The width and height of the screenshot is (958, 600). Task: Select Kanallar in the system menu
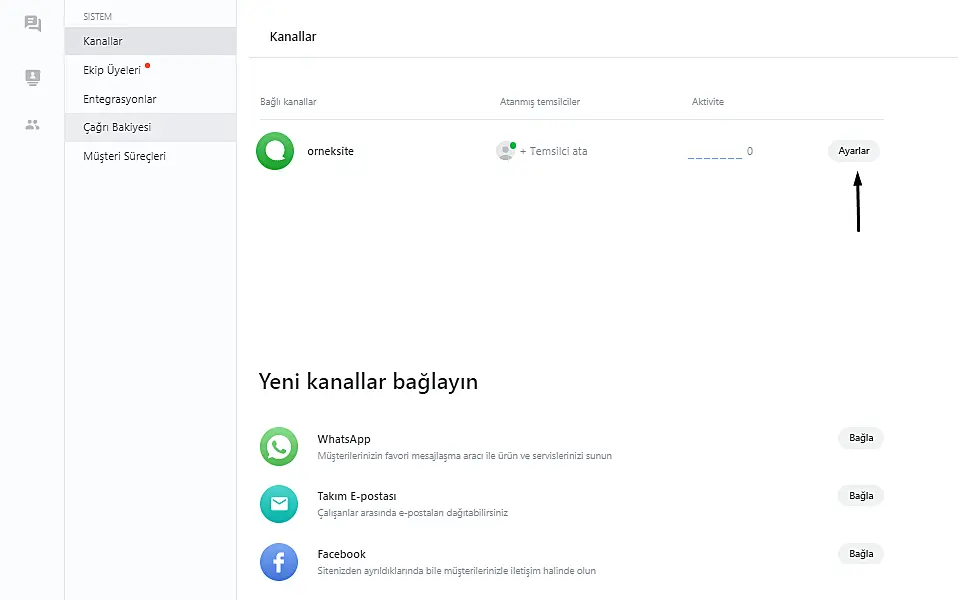pos(103,41)
